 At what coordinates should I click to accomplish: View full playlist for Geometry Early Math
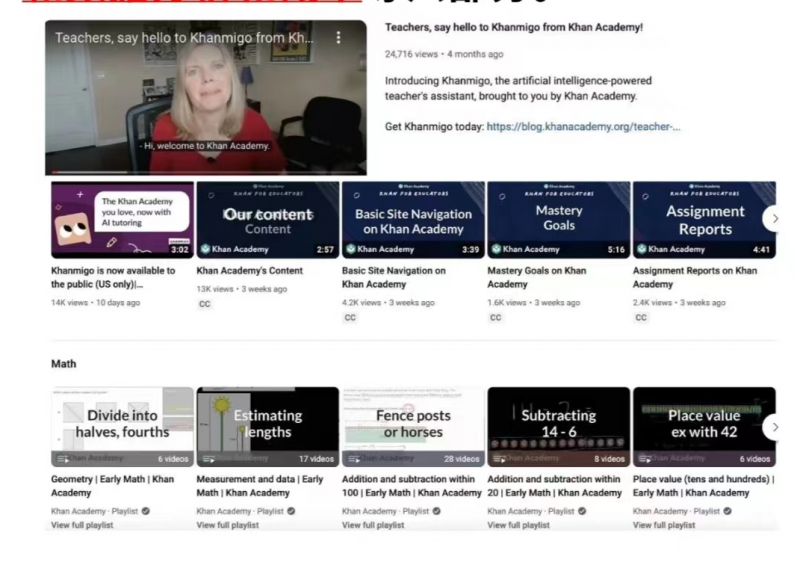point(82,525)
